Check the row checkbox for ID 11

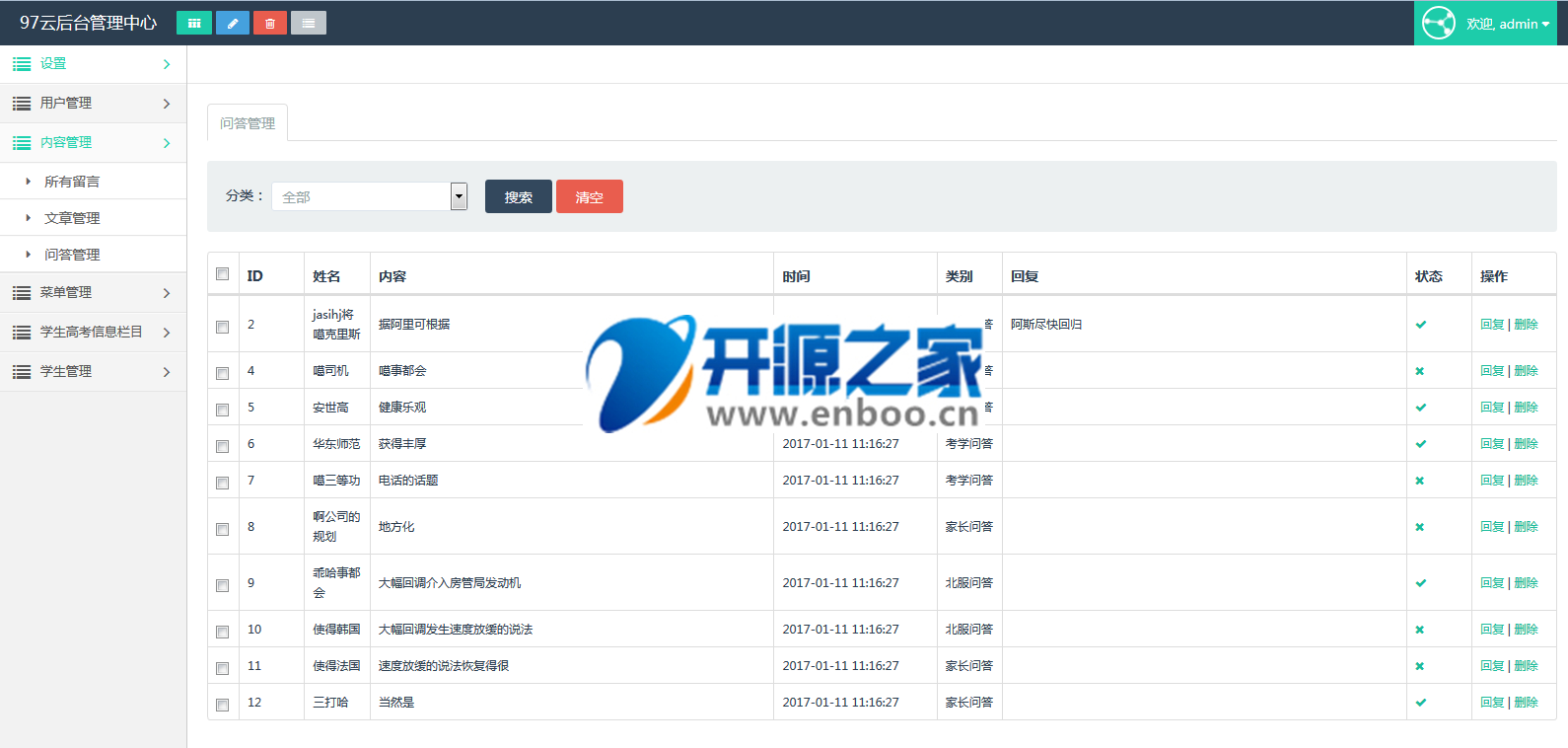(x=223, y=668)
